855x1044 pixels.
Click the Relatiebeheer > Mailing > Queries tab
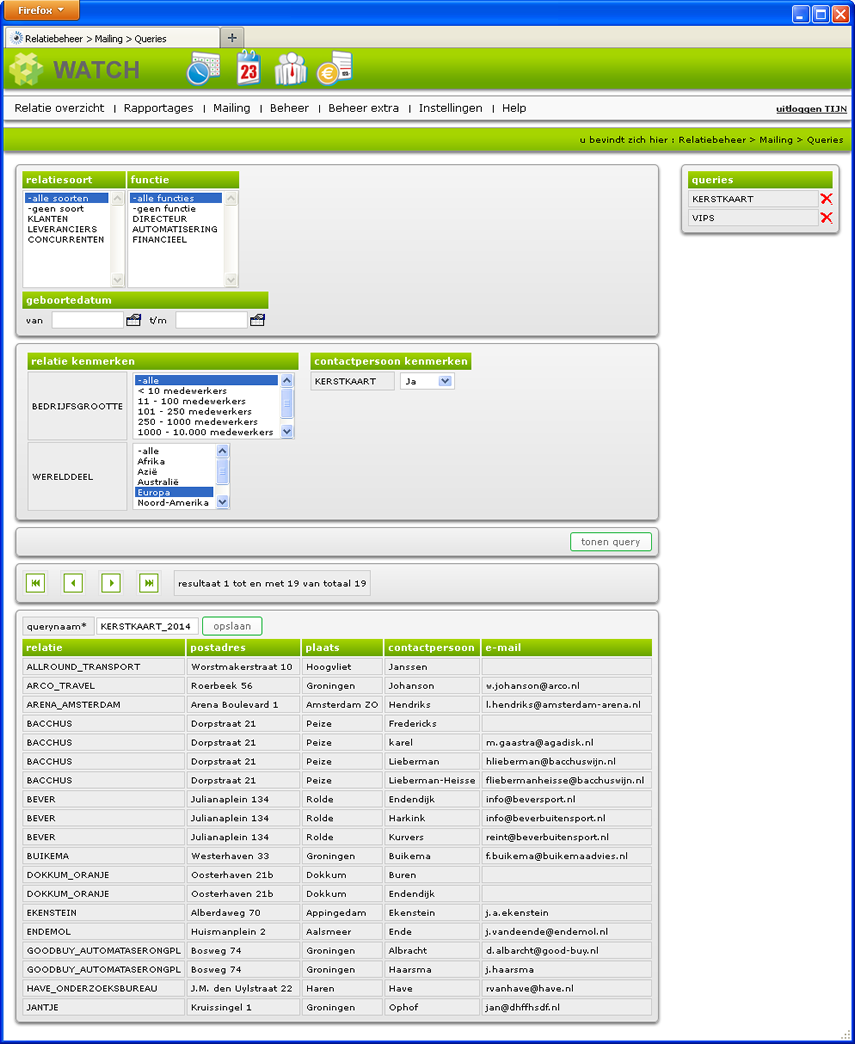(112, 38)
